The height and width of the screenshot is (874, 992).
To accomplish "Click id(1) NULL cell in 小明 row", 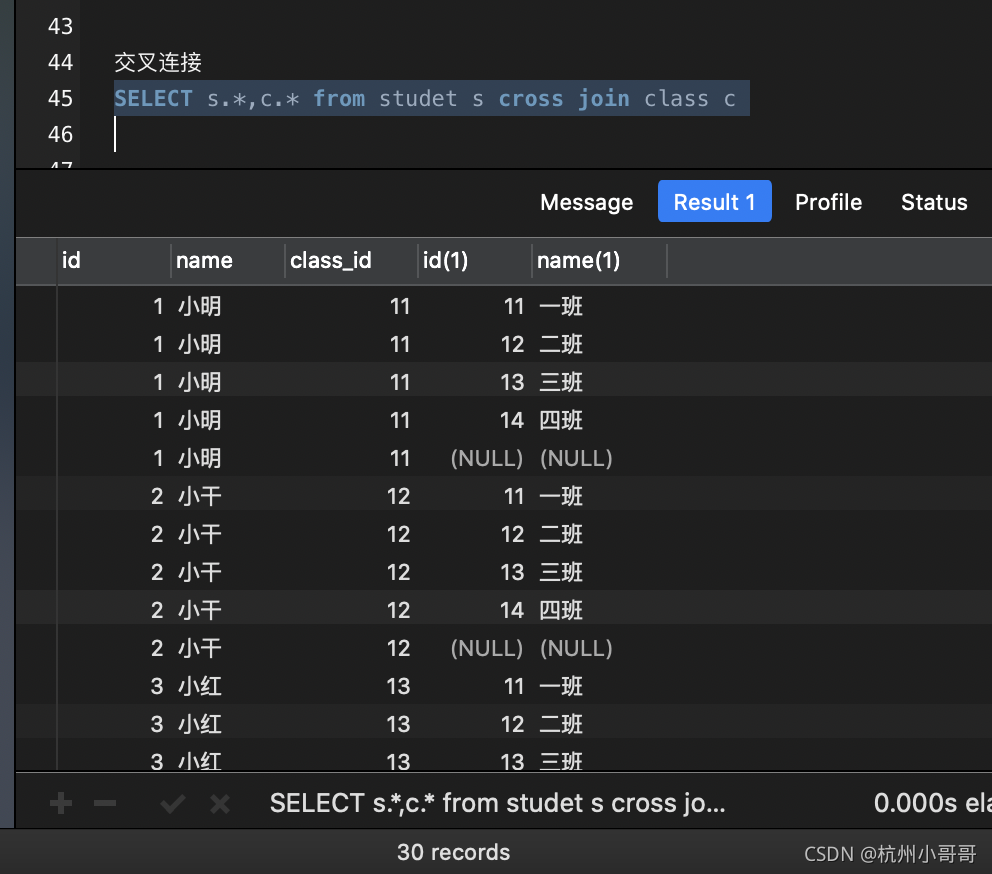I will click(x=487, y=459).
